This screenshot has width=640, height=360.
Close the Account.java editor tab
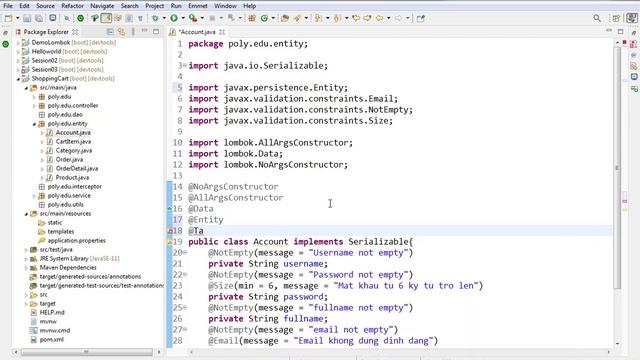point(222,32)
